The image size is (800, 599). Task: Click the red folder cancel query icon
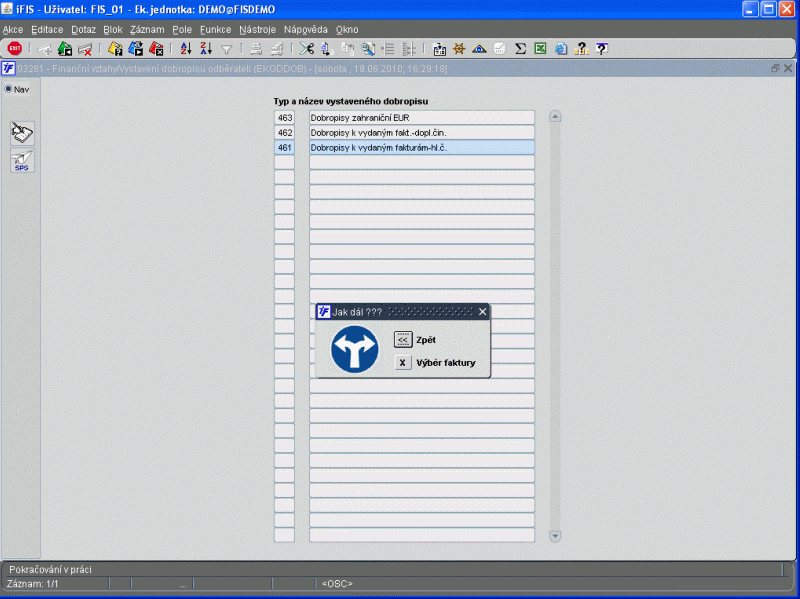[156, 48]
